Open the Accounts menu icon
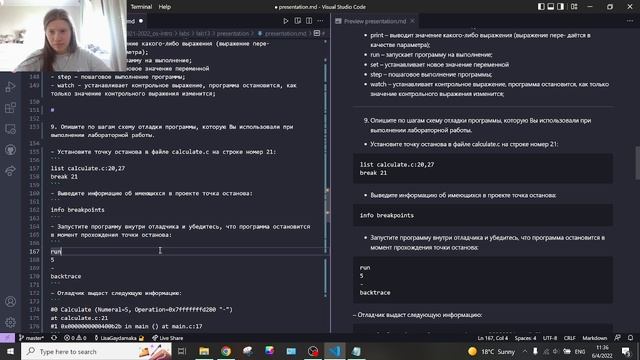This screenshot has height=360, width=640. (11, 301)
